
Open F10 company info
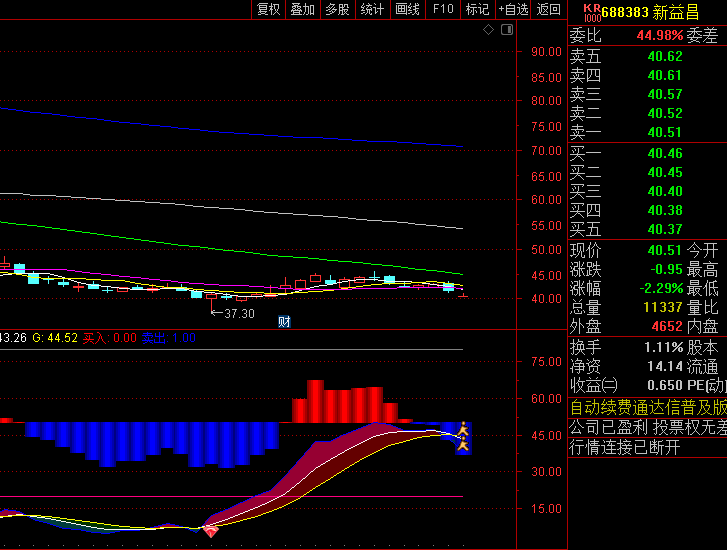[x=443, y=9]
